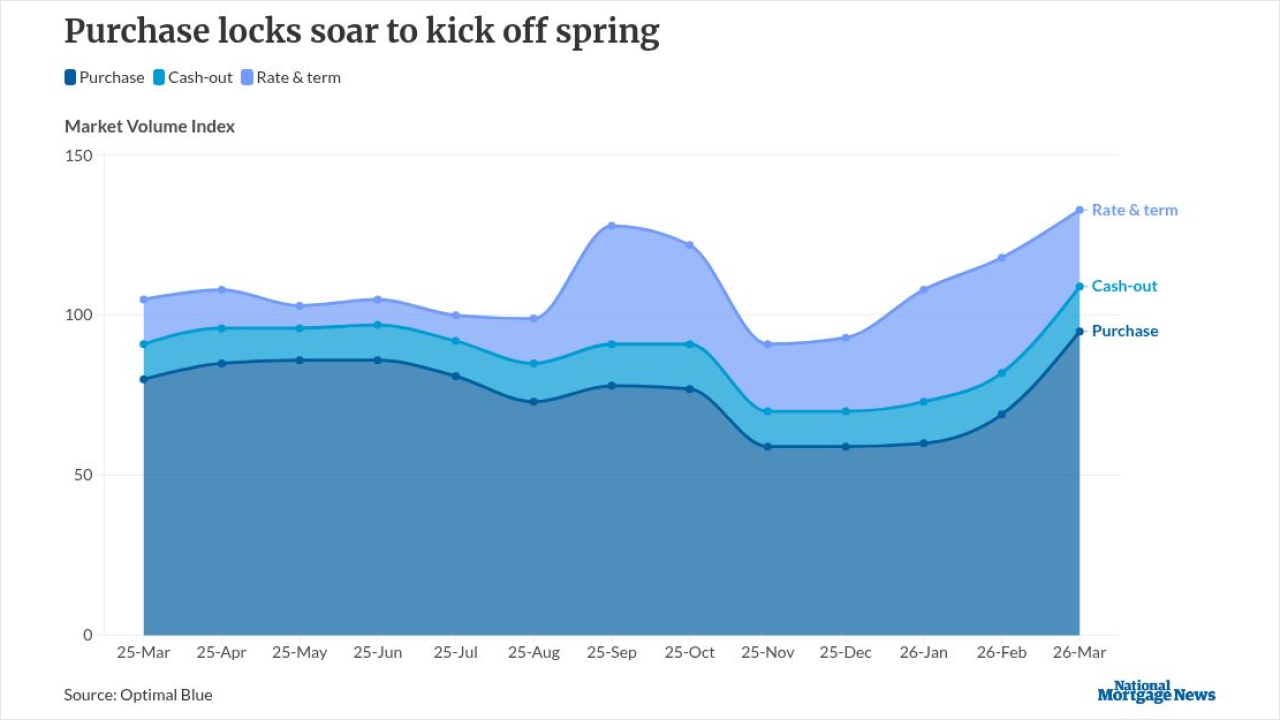Click the Rate & term legend swatch
This screenshot has width=1280, height=720.
(x=247, y=77)
